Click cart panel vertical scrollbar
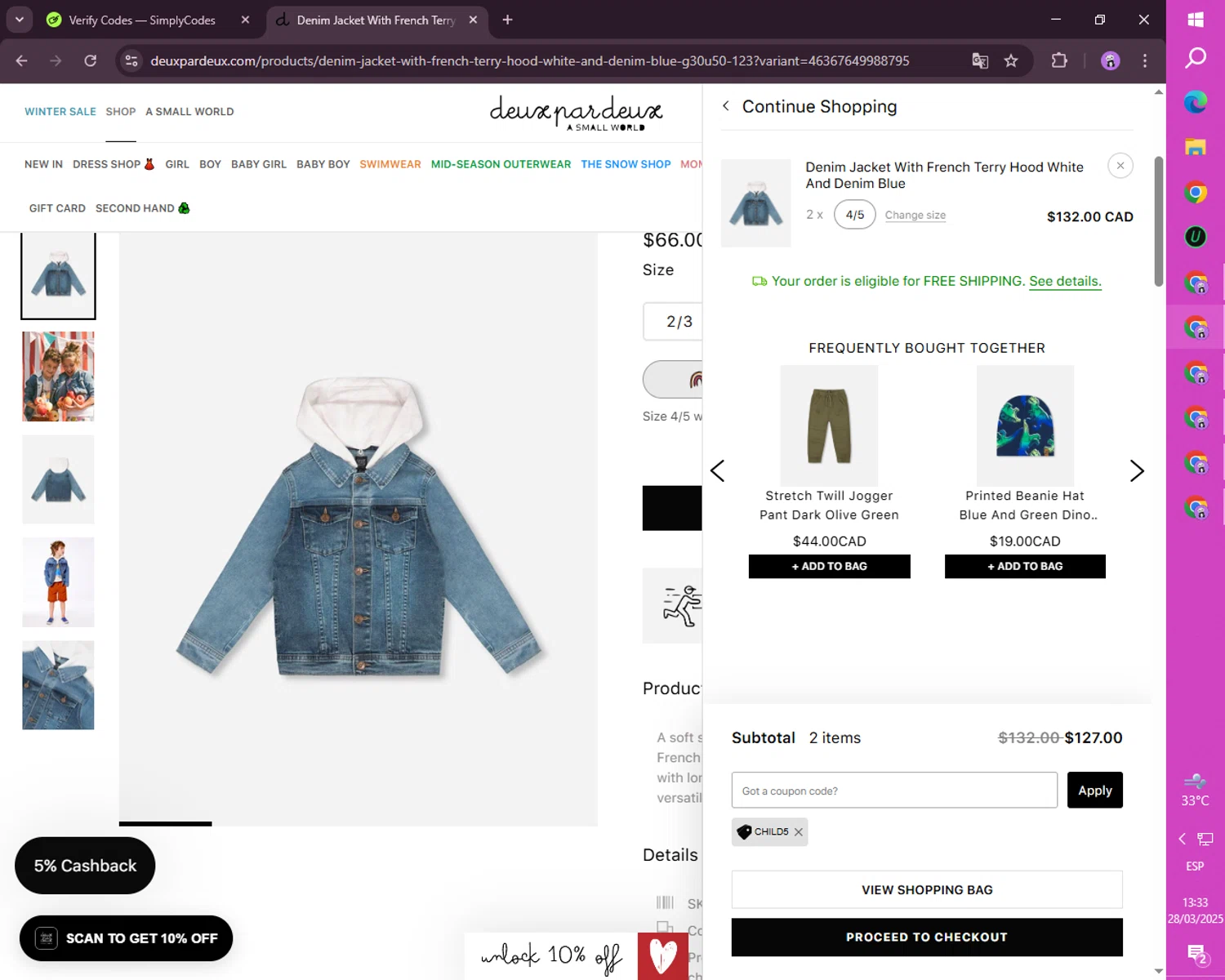 tap(1158, 222)
